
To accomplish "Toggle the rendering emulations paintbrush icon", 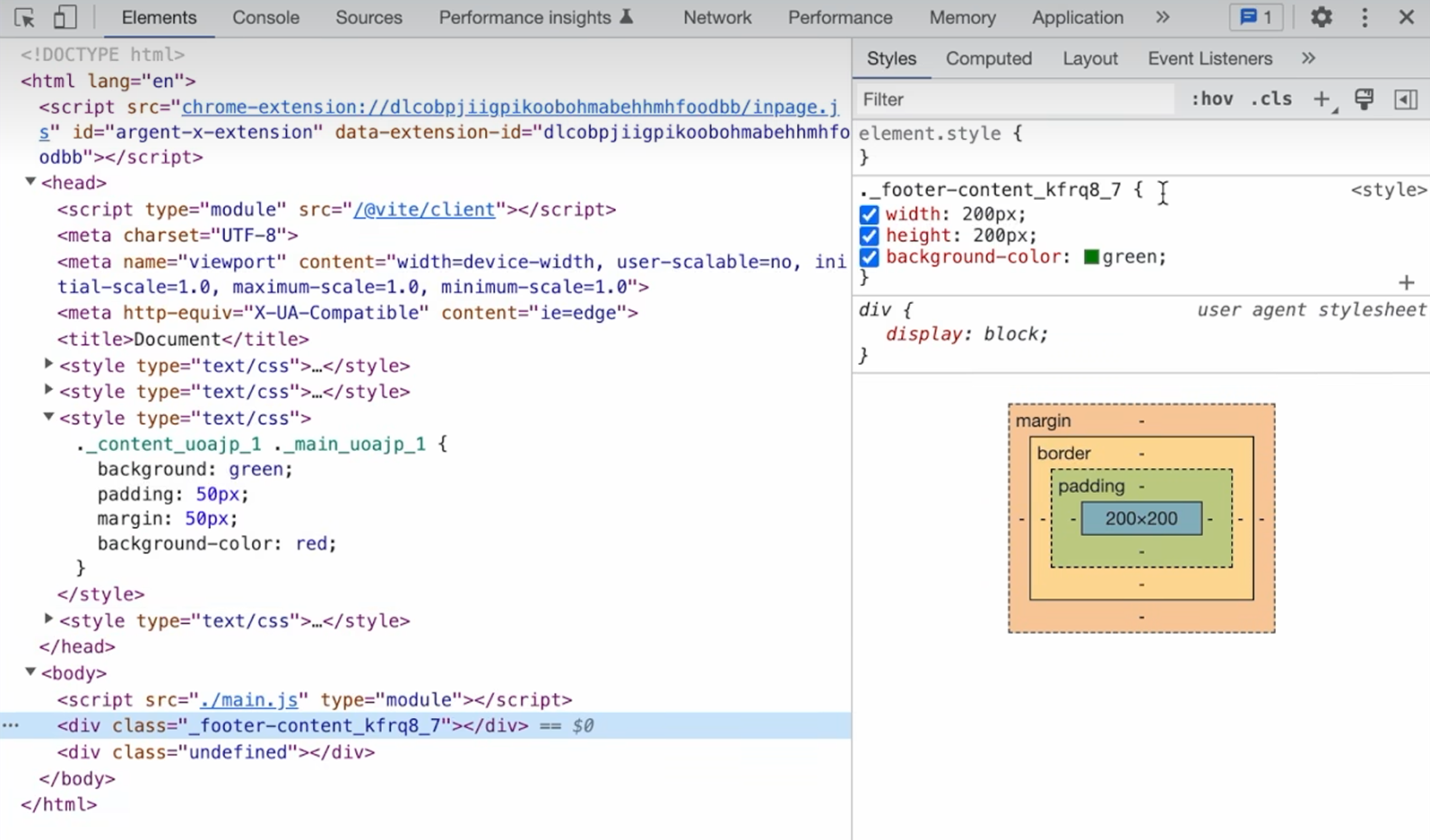I will click(1365, 100).
